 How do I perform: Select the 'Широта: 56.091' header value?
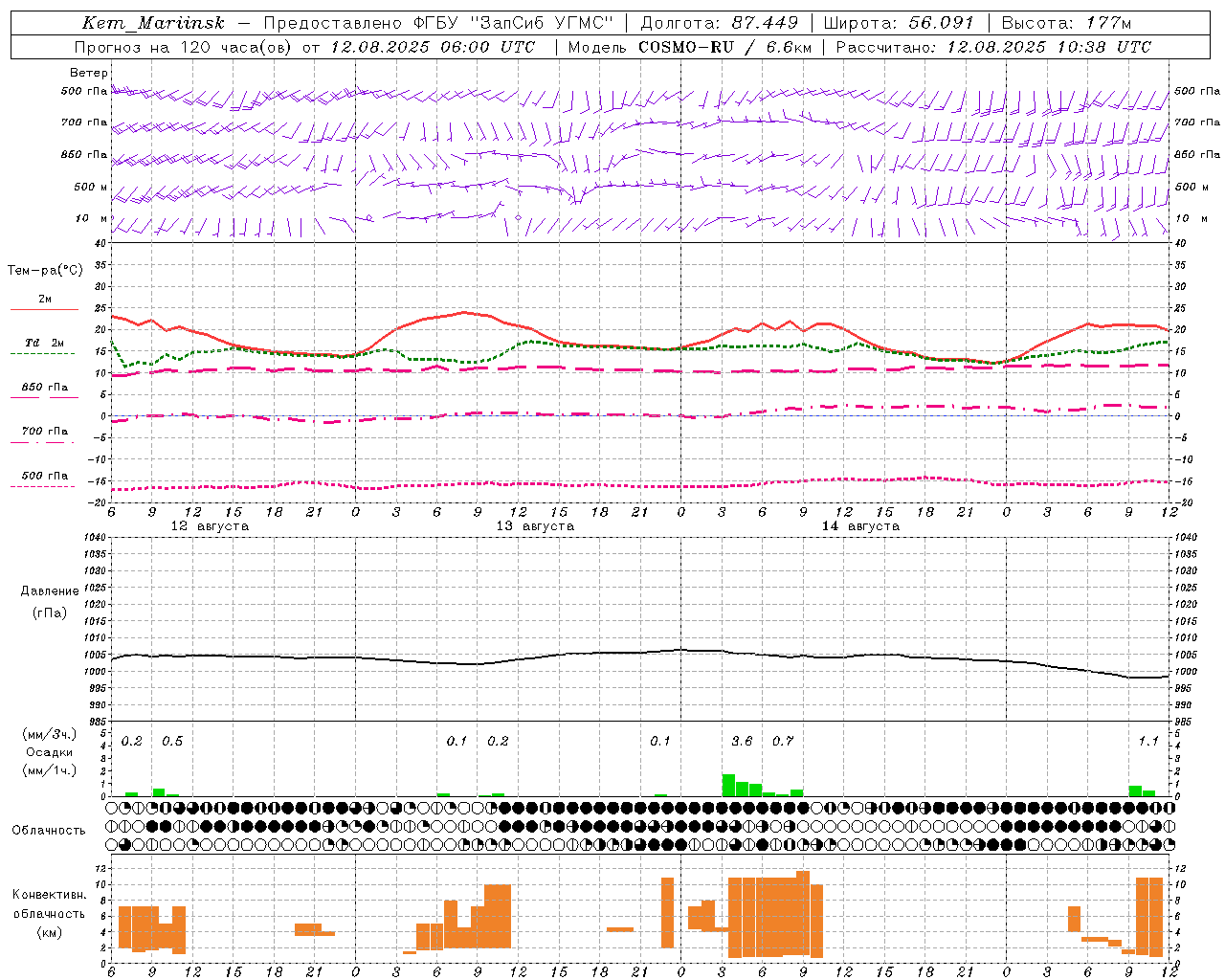coord(899,23)
